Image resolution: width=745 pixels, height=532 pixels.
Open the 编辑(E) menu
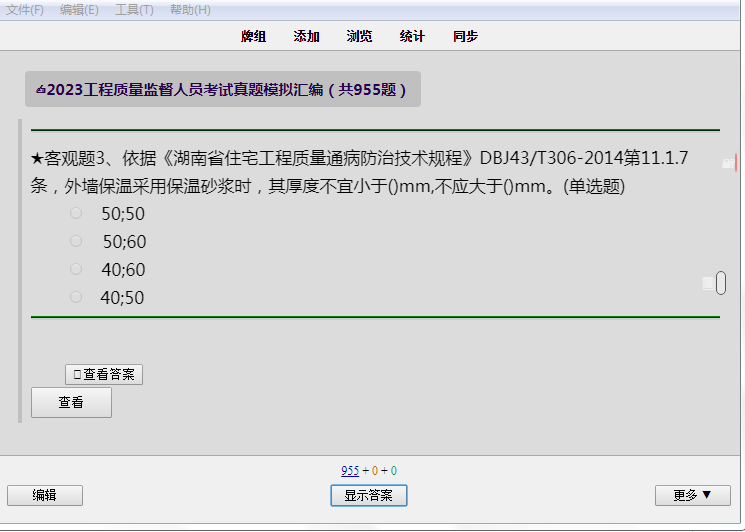click(x=79, y=10)
